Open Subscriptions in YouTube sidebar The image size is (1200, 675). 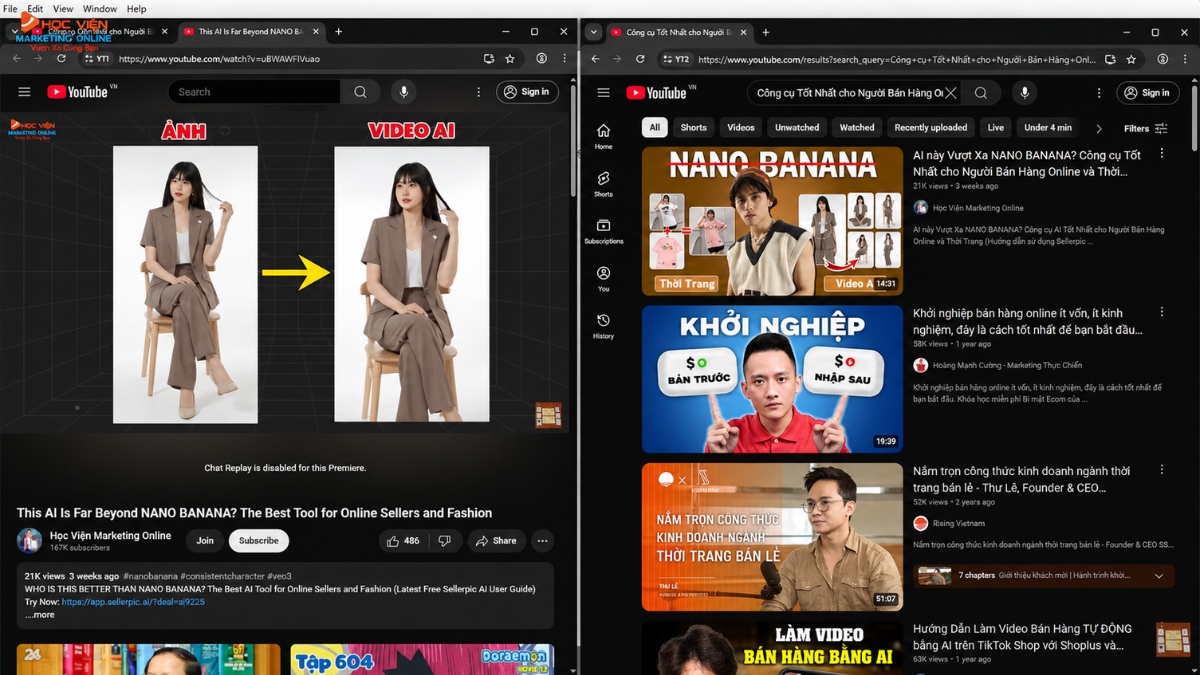[603, 231]
